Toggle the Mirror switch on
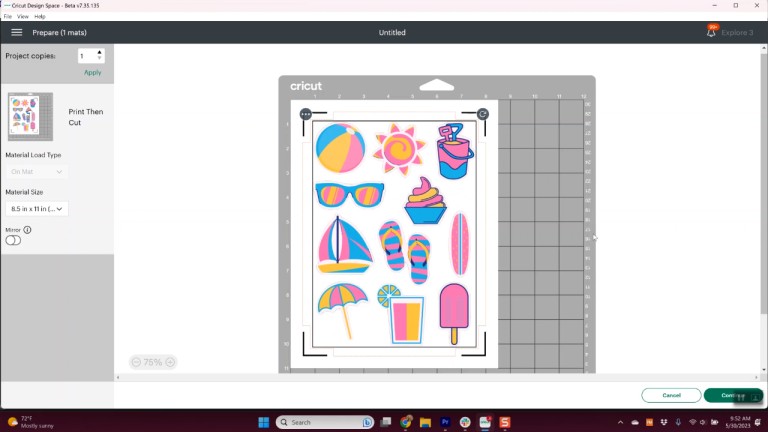This screenshot has height=432, width=768. 13,240
